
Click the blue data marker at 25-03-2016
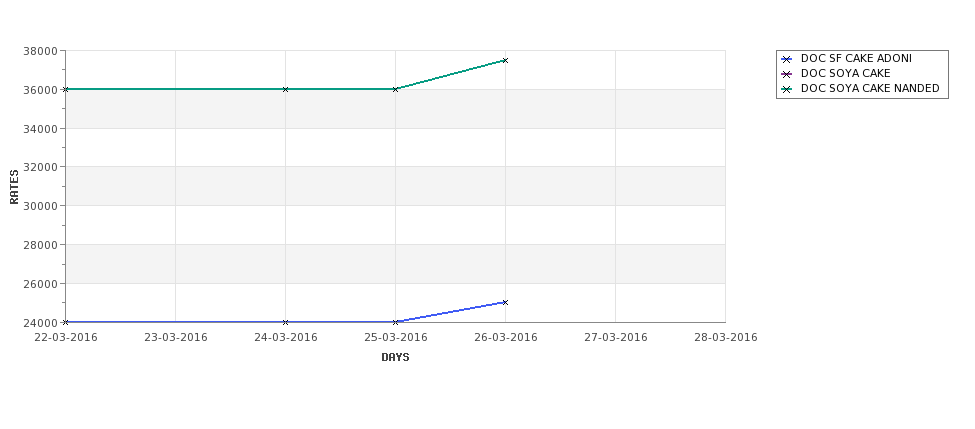tap(395, 322)
